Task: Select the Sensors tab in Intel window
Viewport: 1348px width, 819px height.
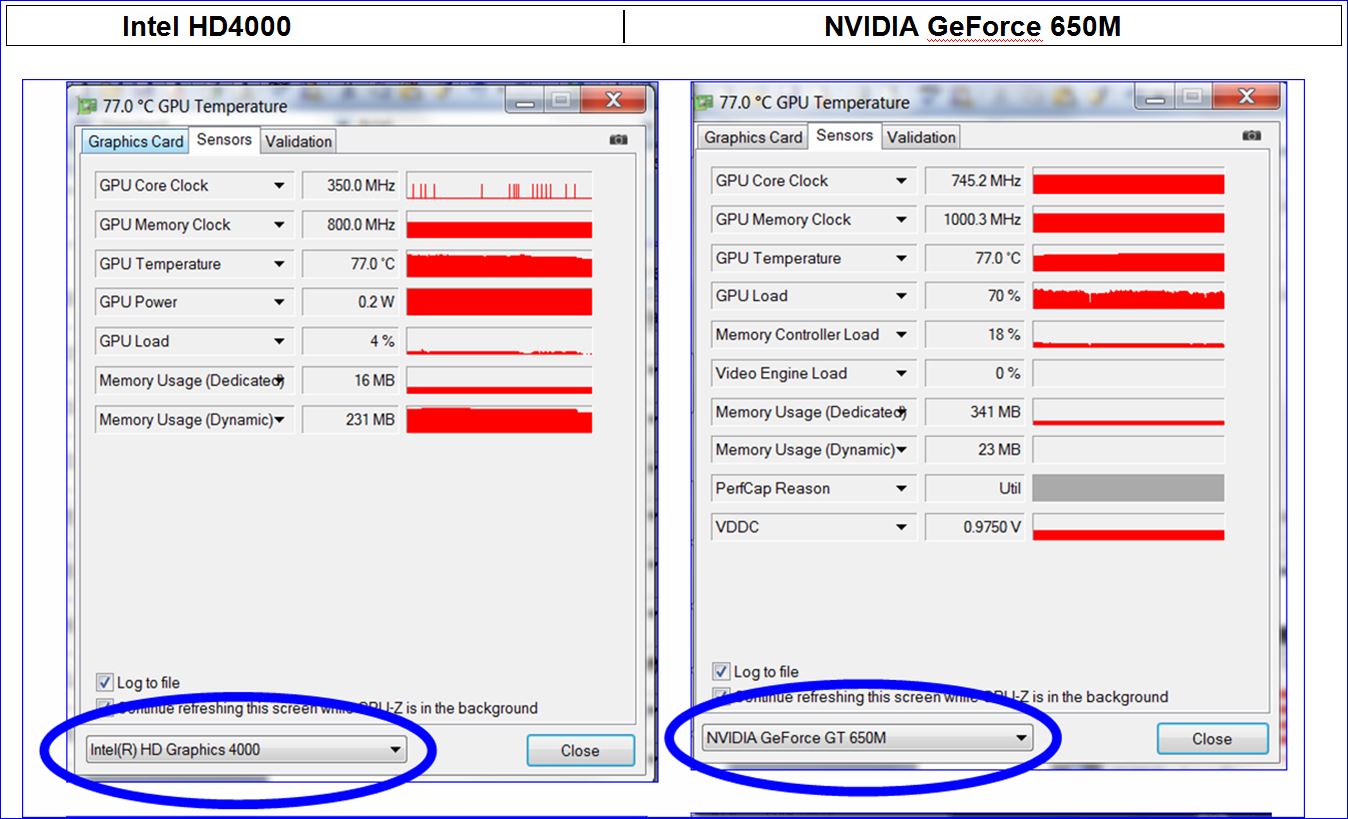Action: 224,140
